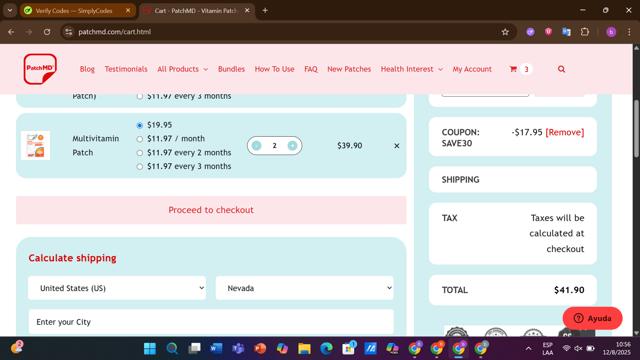
Task: Open a new browser tab
Action: pyautogui.click(x=265, y=11)
